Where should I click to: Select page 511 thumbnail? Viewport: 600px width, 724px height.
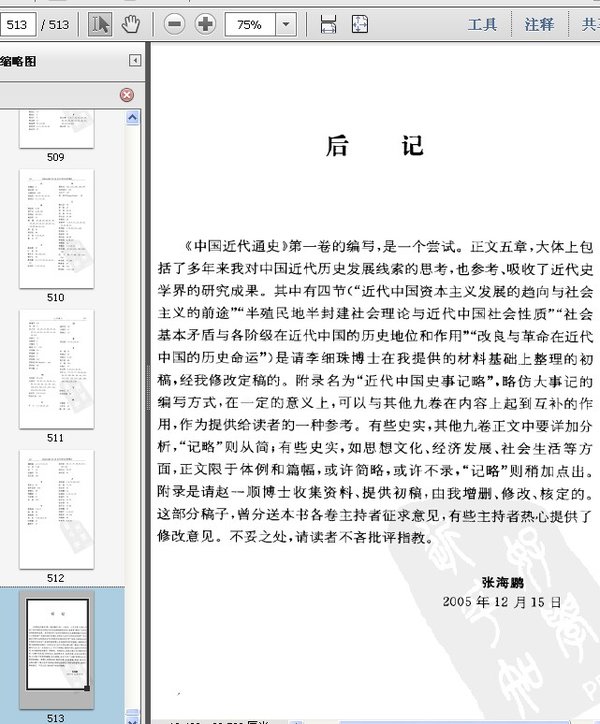(x=56, y=369)
